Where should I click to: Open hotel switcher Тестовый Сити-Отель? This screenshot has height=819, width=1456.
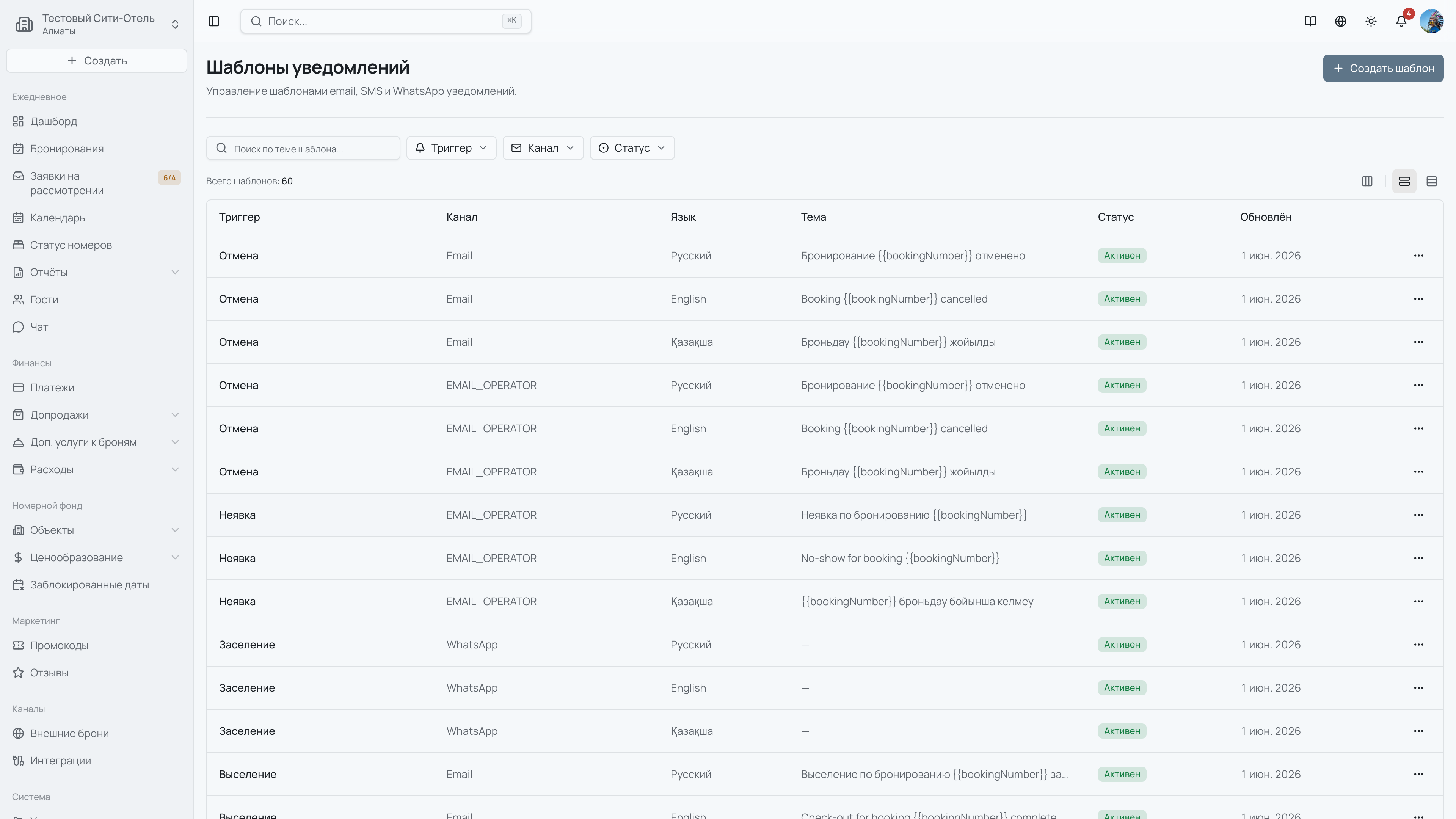click(x=97, y=24)
